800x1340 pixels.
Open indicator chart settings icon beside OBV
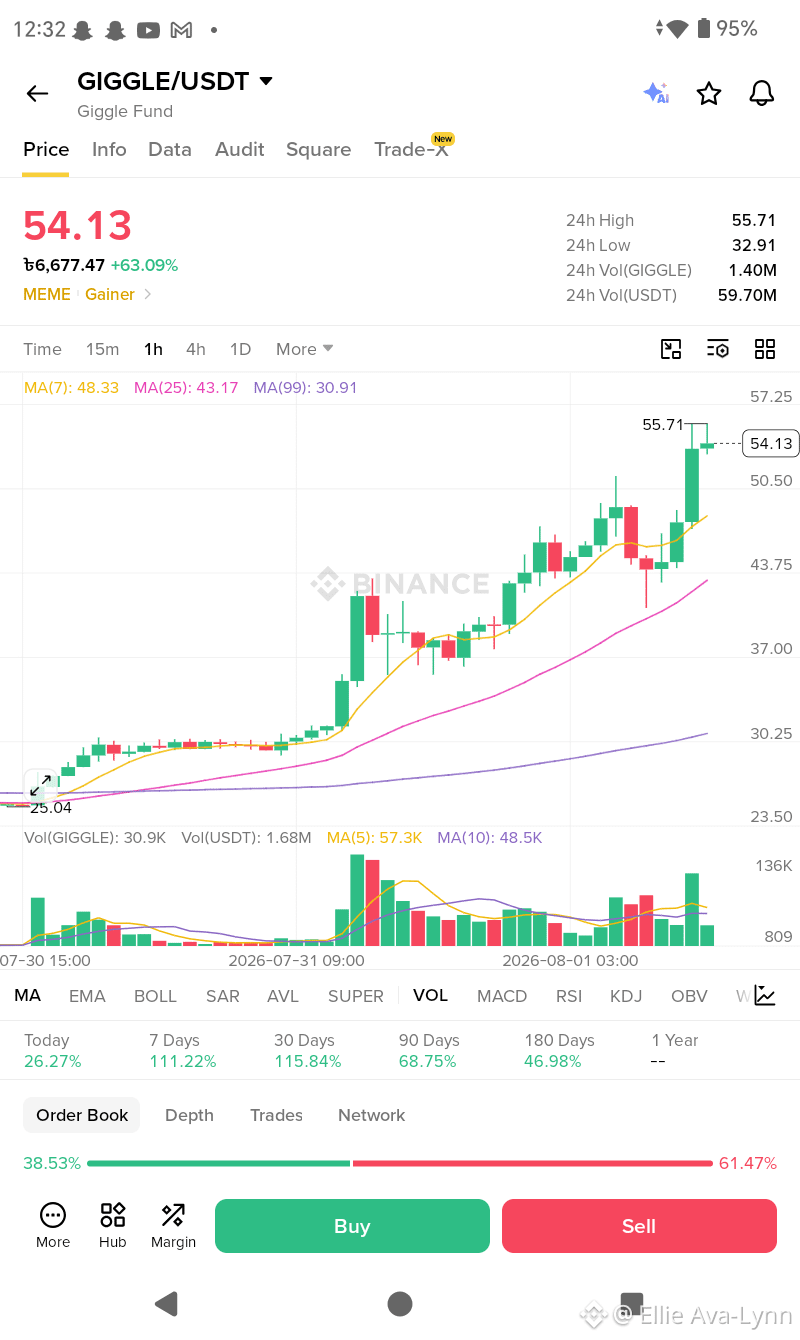coord(765,995)
